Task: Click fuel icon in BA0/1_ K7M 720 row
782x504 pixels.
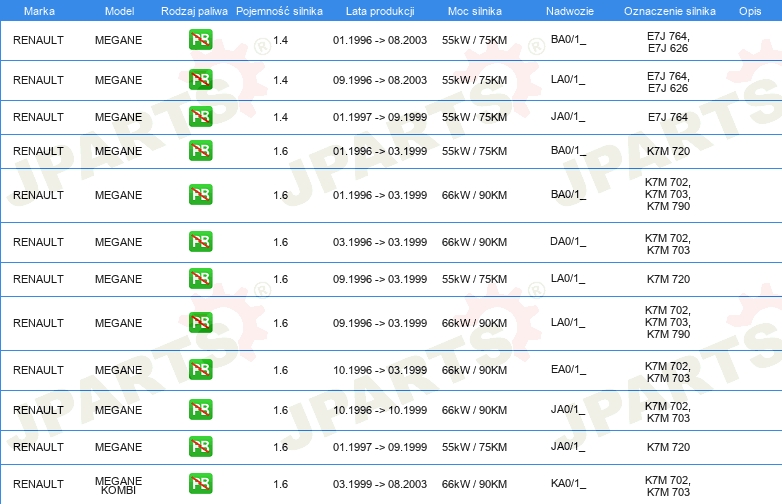Action: pyautogui.click(x=200, y=150)
